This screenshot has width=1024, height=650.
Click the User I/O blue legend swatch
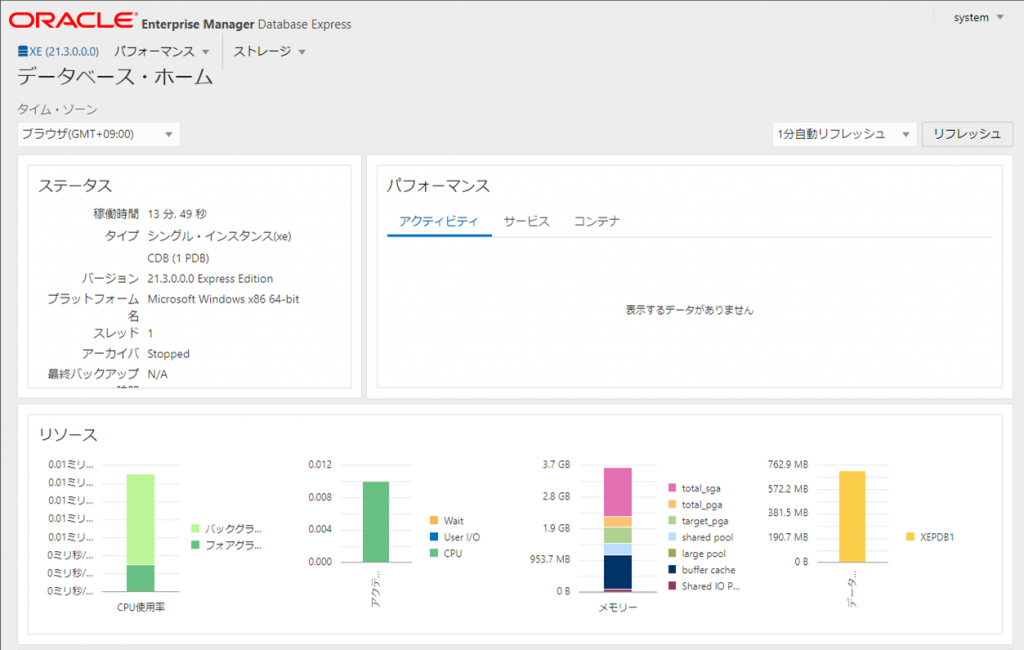434,537
